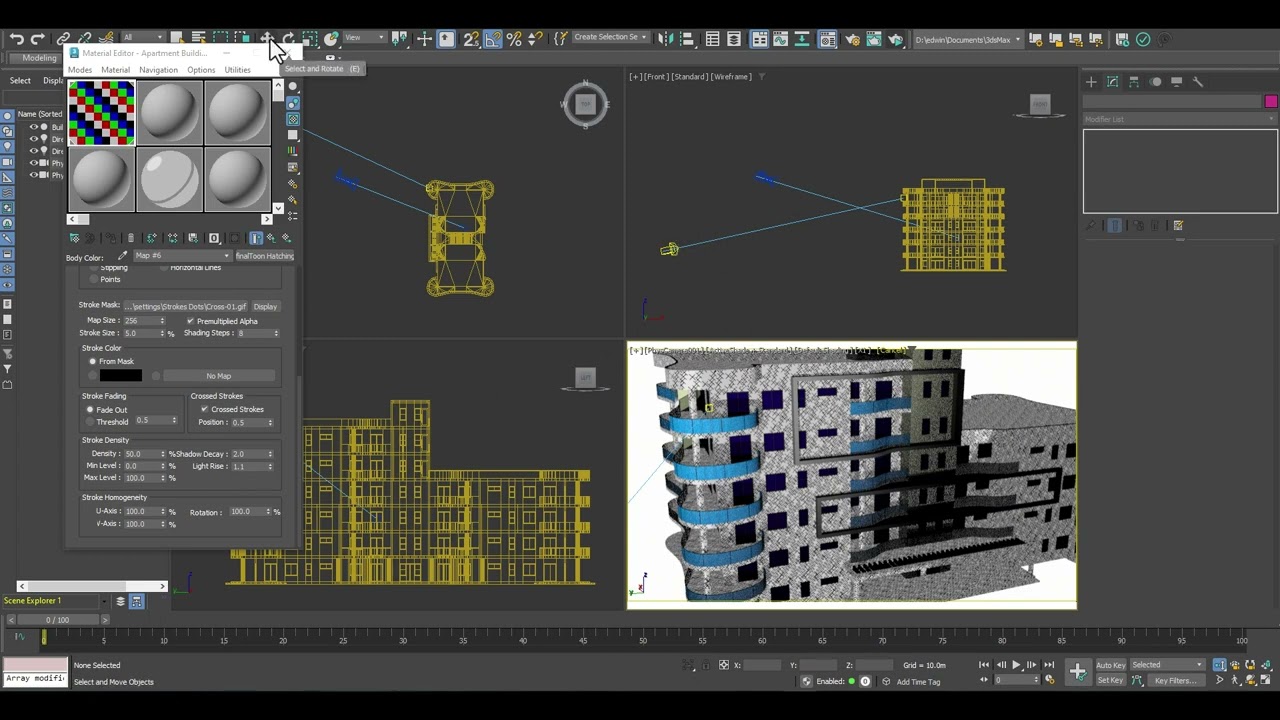Open the Modifier List dropdown

(1180, 119)
